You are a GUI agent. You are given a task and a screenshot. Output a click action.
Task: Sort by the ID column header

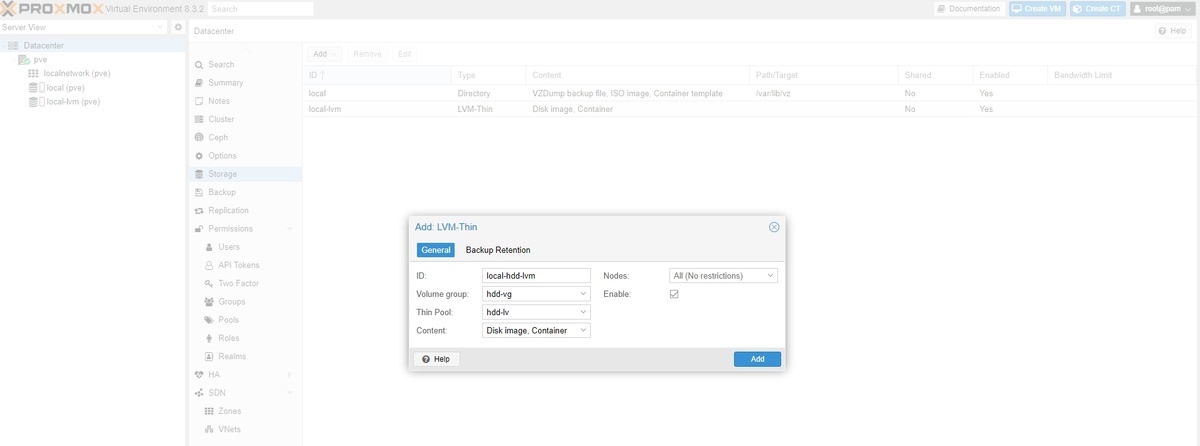pyautogui.click(x=378, y=75)
